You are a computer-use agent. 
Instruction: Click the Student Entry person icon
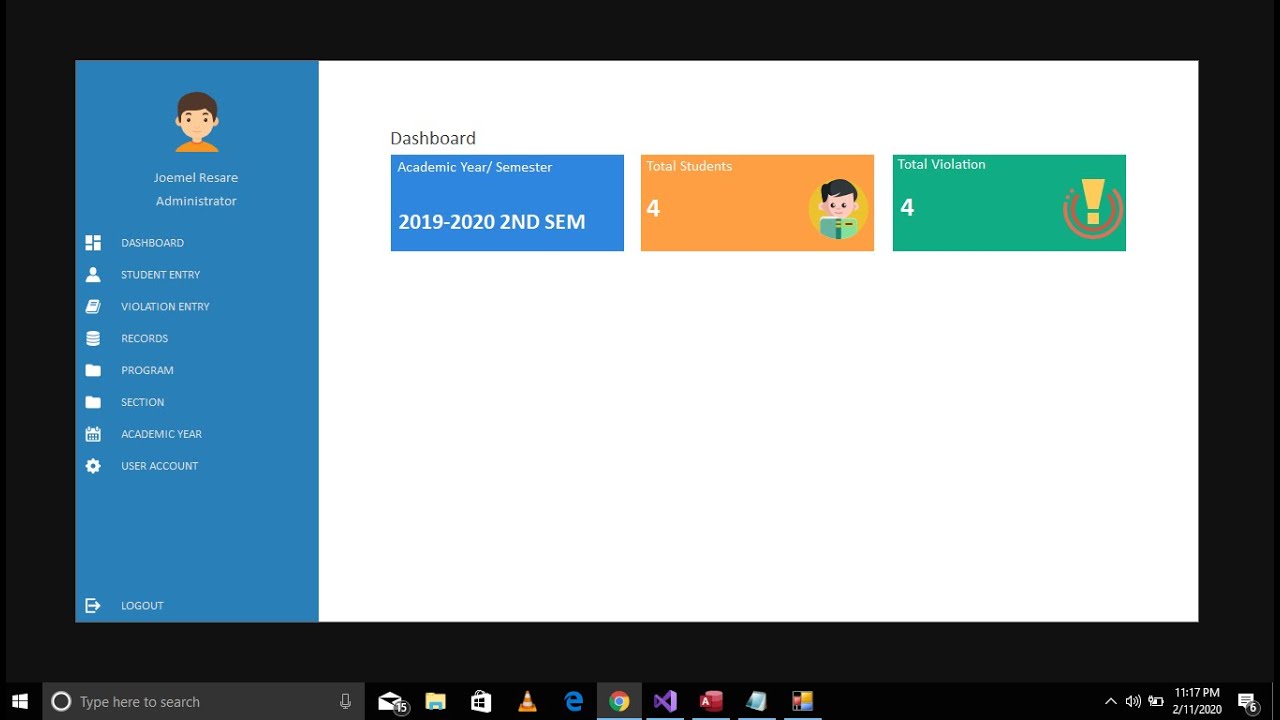click(93, 274)
